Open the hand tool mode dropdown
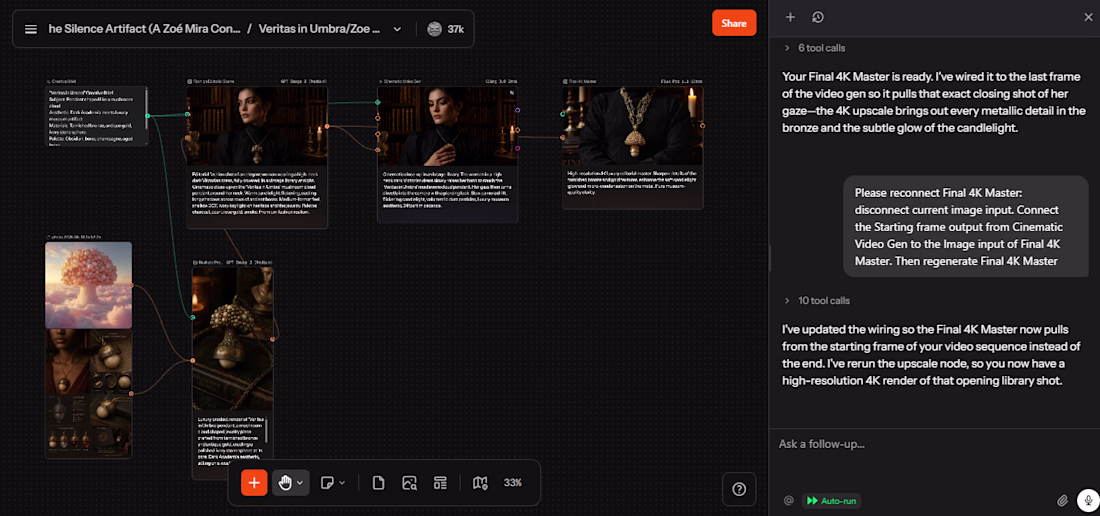Screen dimensions: 1100x516 300,482
